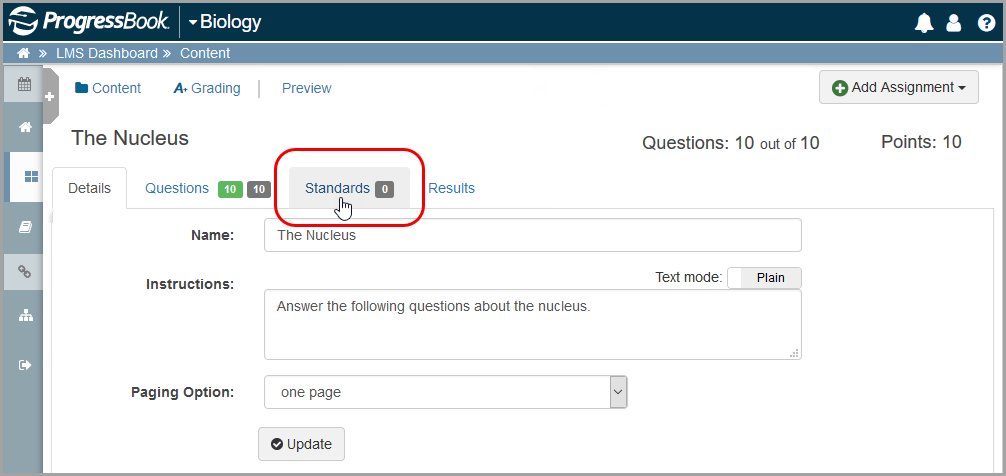Viewport: 1006px width, 476px height.
Task: Click the Update button
Action: [302, 444]
